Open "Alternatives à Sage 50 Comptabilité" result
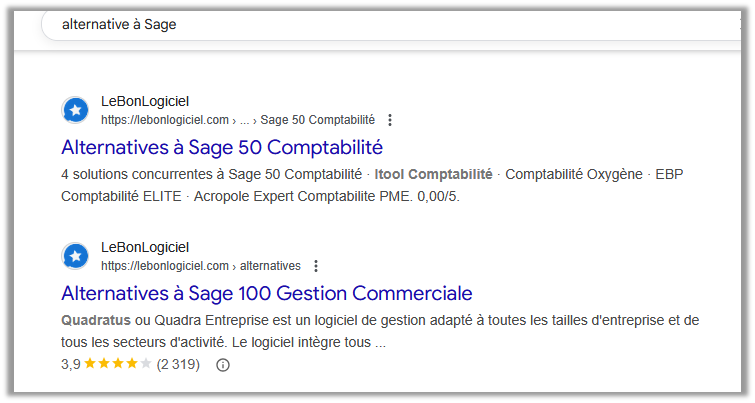This screenshot has width=755, height=403. (222, 147)
